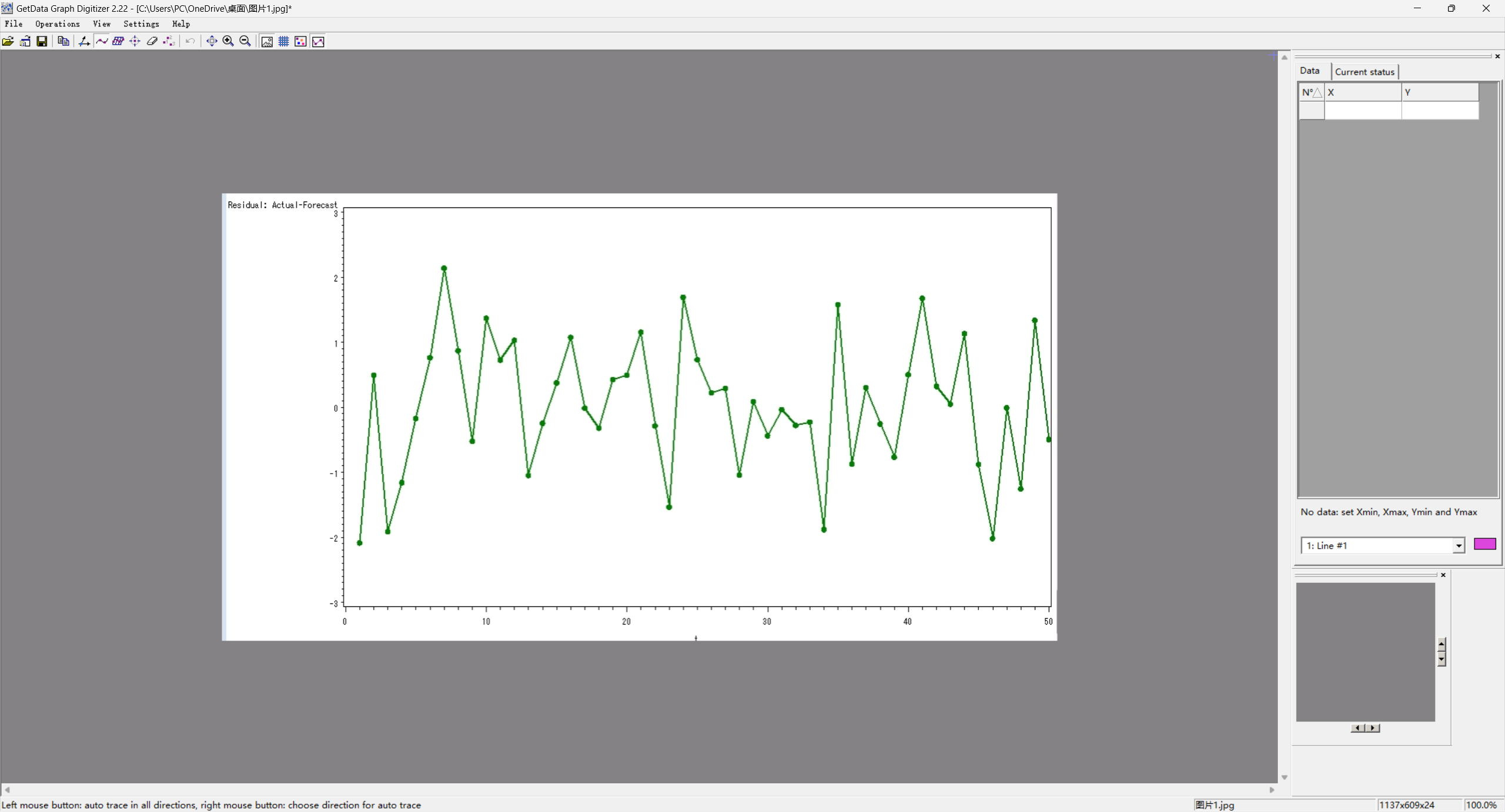Image resolution: width=1505 pixels, height=812 pixels.
Task: Pick the Eraser tool
Action: (152, 41)
